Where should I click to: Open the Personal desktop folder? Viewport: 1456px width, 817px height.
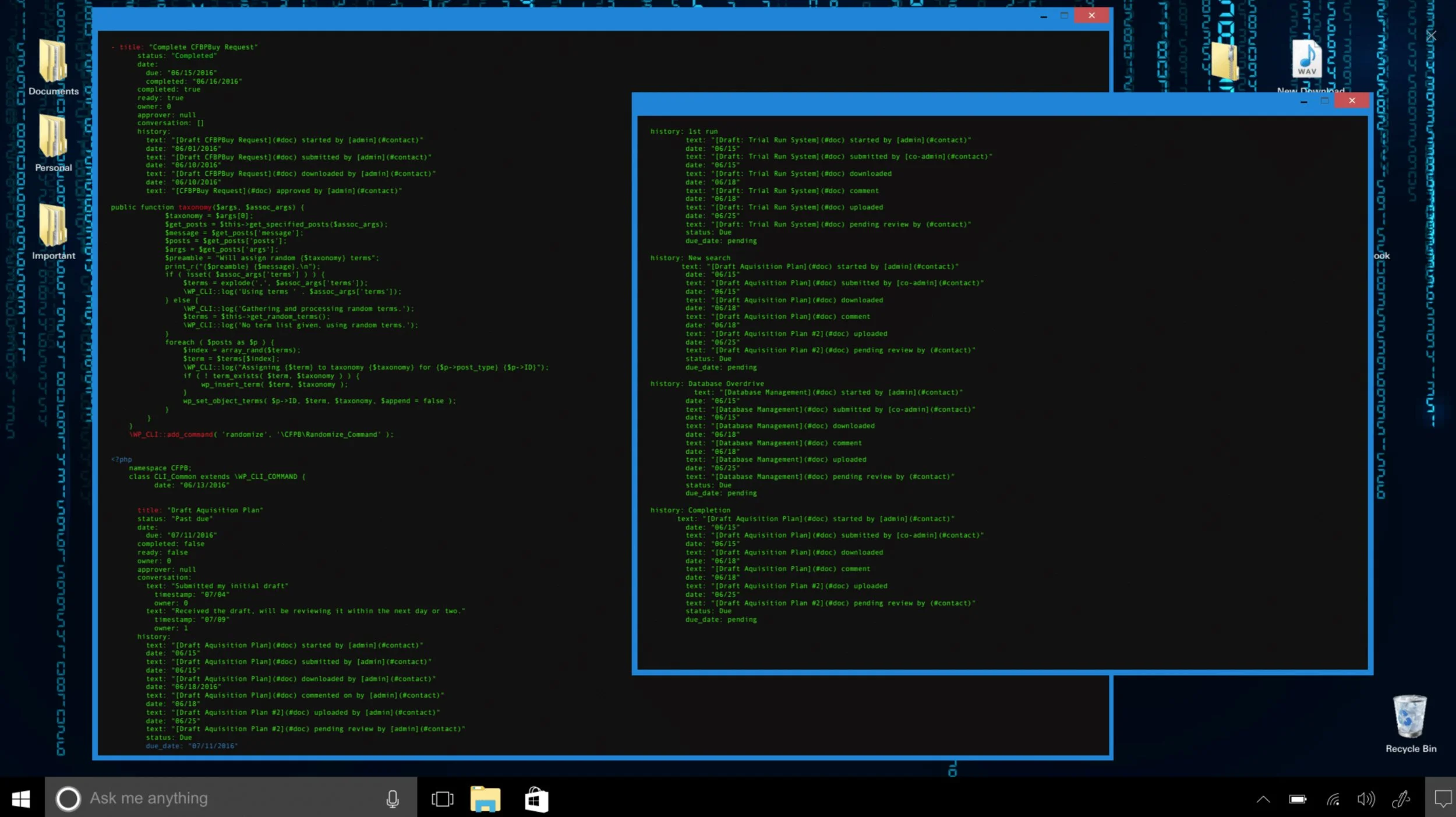[x=53, y=137]
